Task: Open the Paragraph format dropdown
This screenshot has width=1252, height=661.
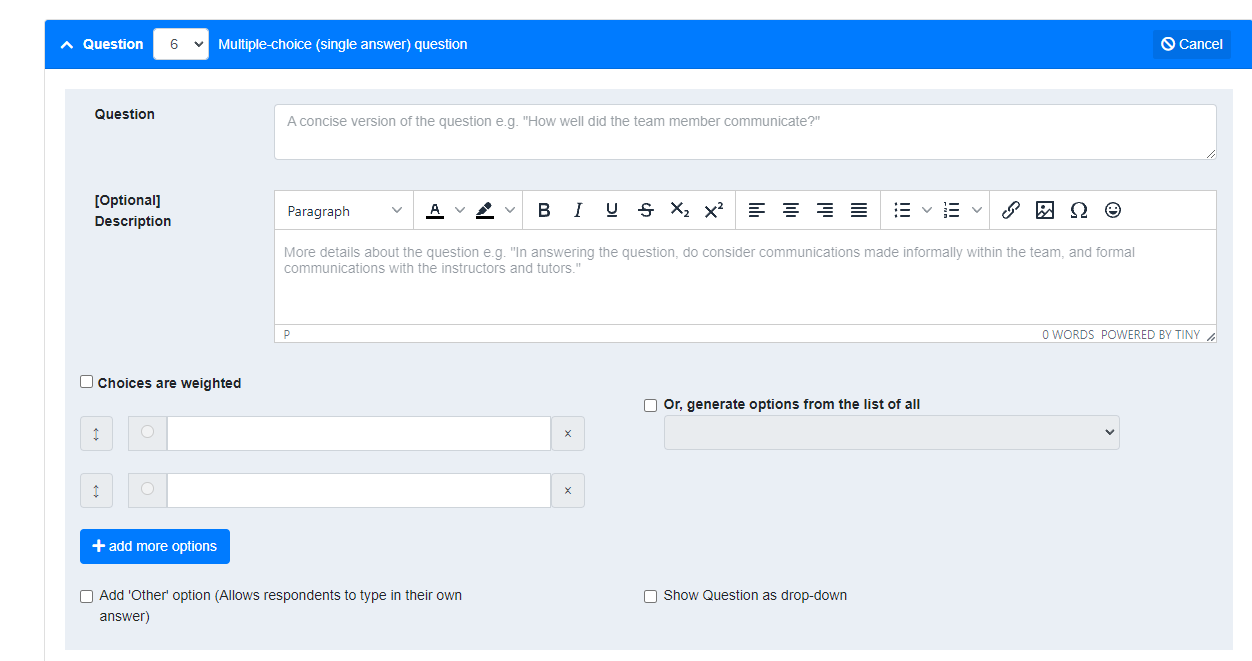Action: tap(344, 210)
